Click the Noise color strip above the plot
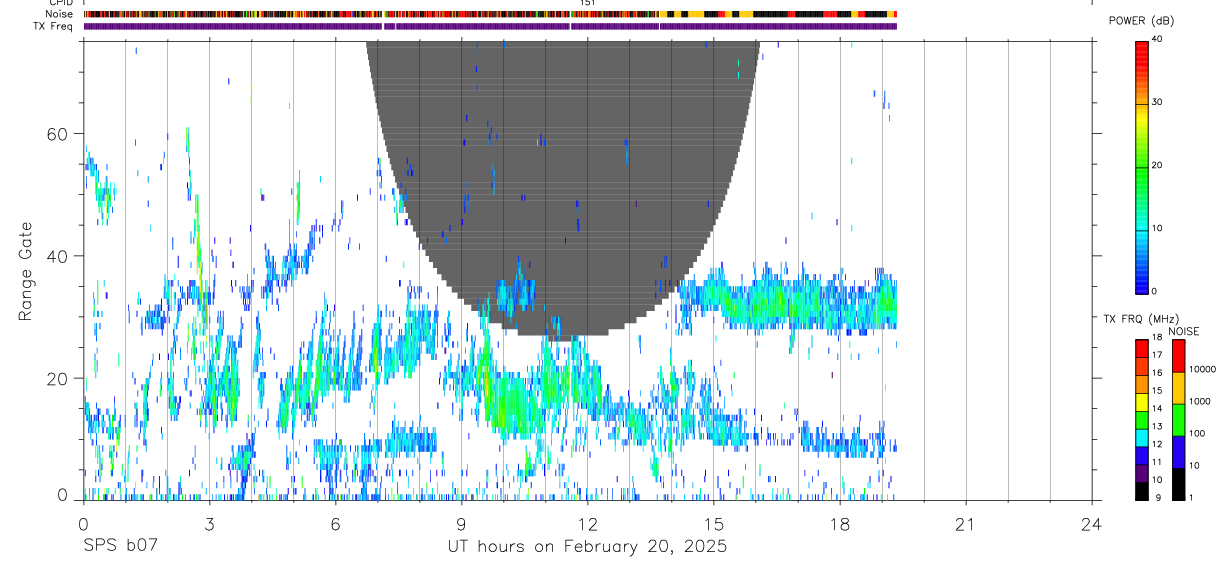 click(x=490, y=14)
